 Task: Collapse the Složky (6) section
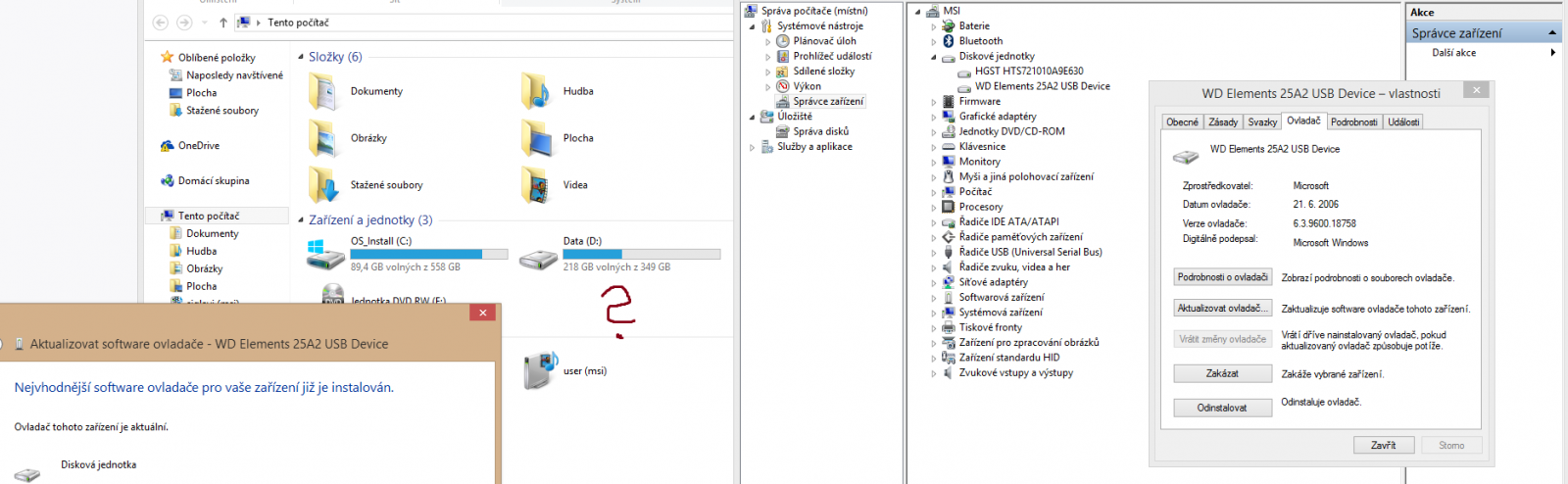301,57
